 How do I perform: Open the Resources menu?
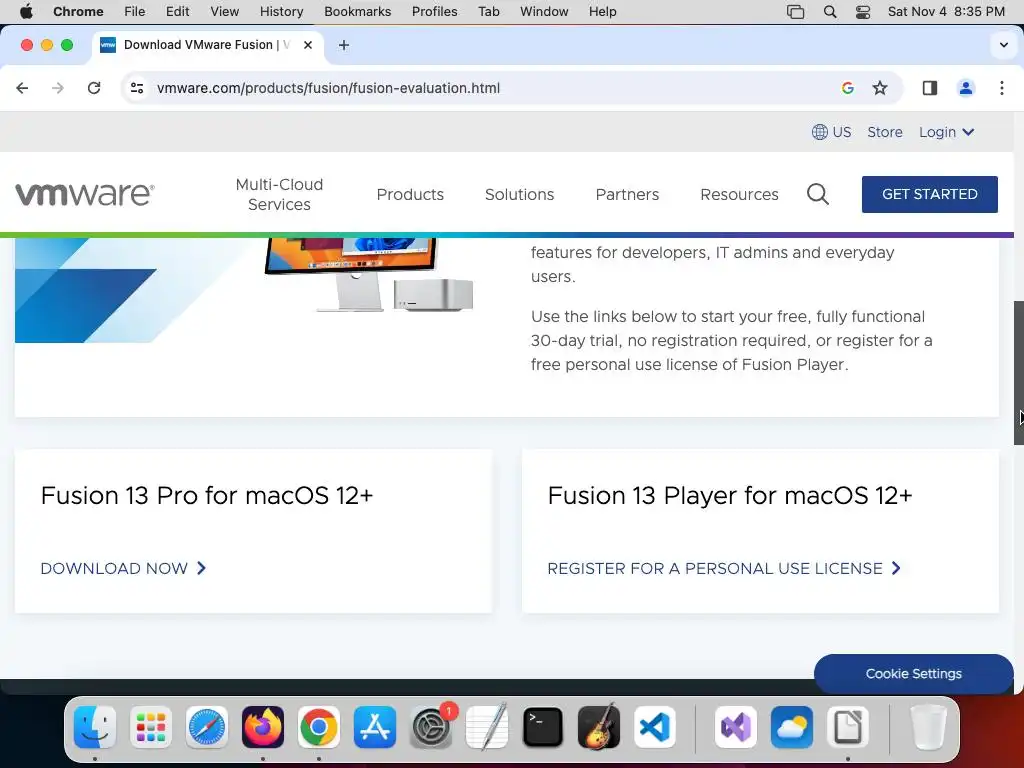[x=739, y=195]
